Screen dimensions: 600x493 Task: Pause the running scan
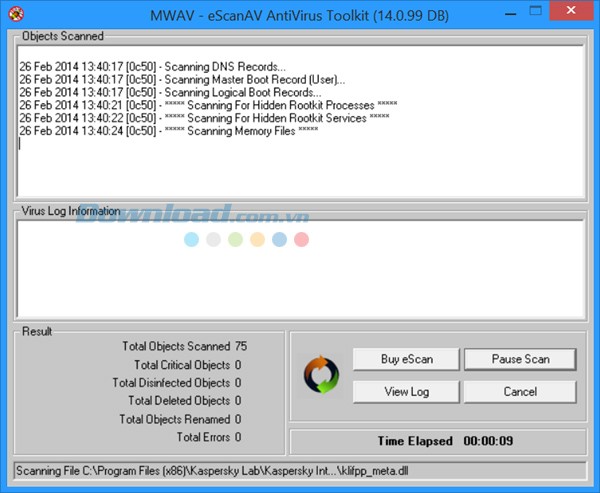tap(520, 359)
